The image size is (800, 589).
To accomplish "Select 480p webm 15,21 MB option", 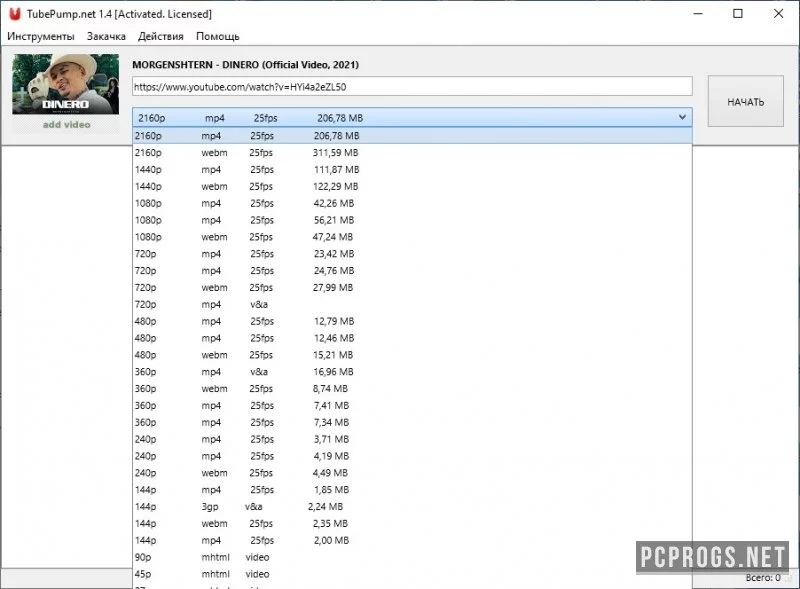I will [412, 355].
